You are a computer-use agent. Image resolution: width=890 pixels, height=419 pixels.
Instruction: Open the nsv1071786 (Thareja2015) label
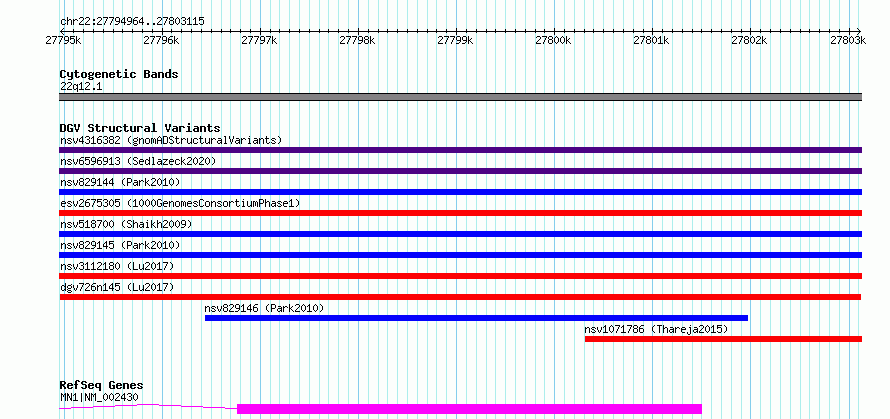pos(656,329)
